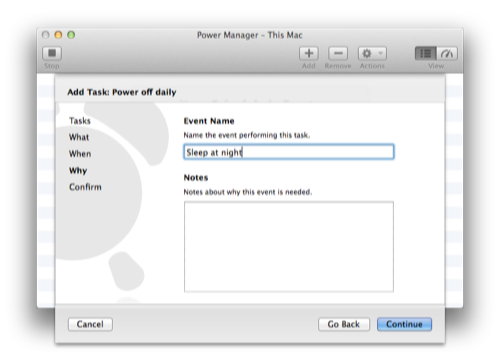
Task: Click 'Notes about why this event is needed.' text
Action: coord(248,192)
